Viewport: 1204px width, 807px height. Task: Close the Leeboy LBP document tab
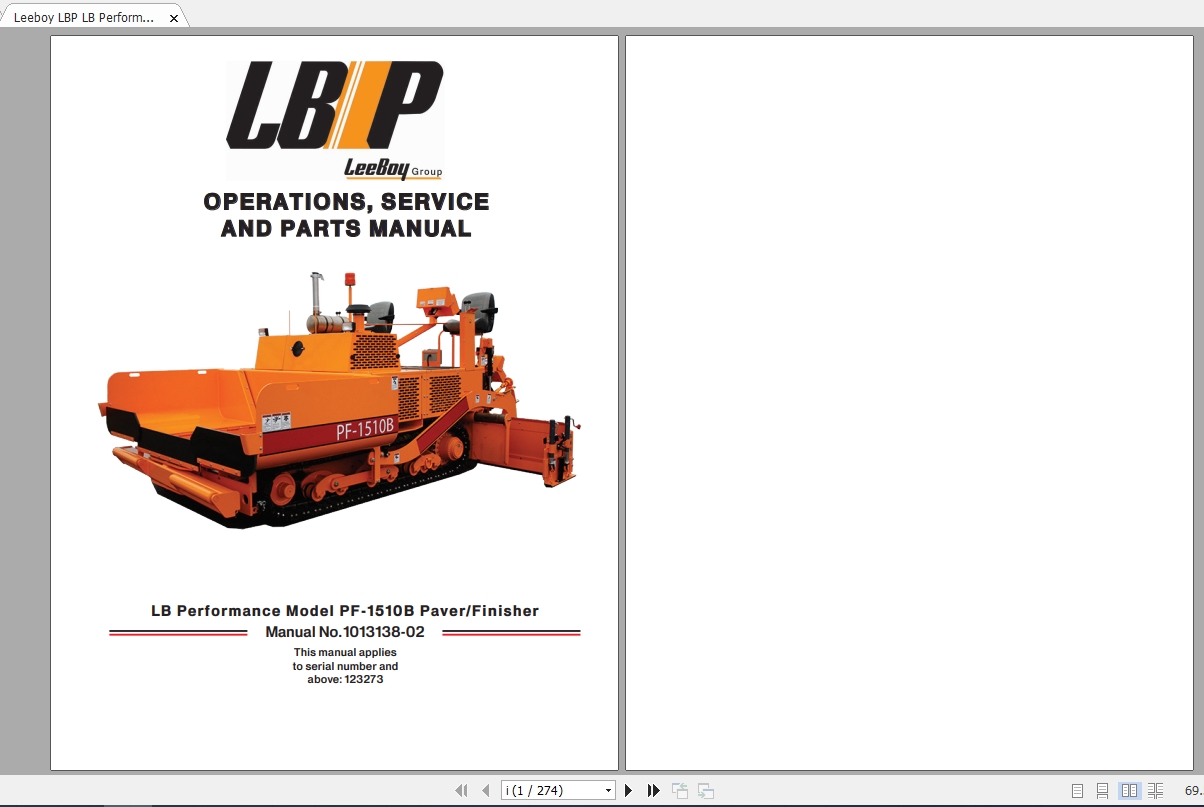click(x=174, y=18)
